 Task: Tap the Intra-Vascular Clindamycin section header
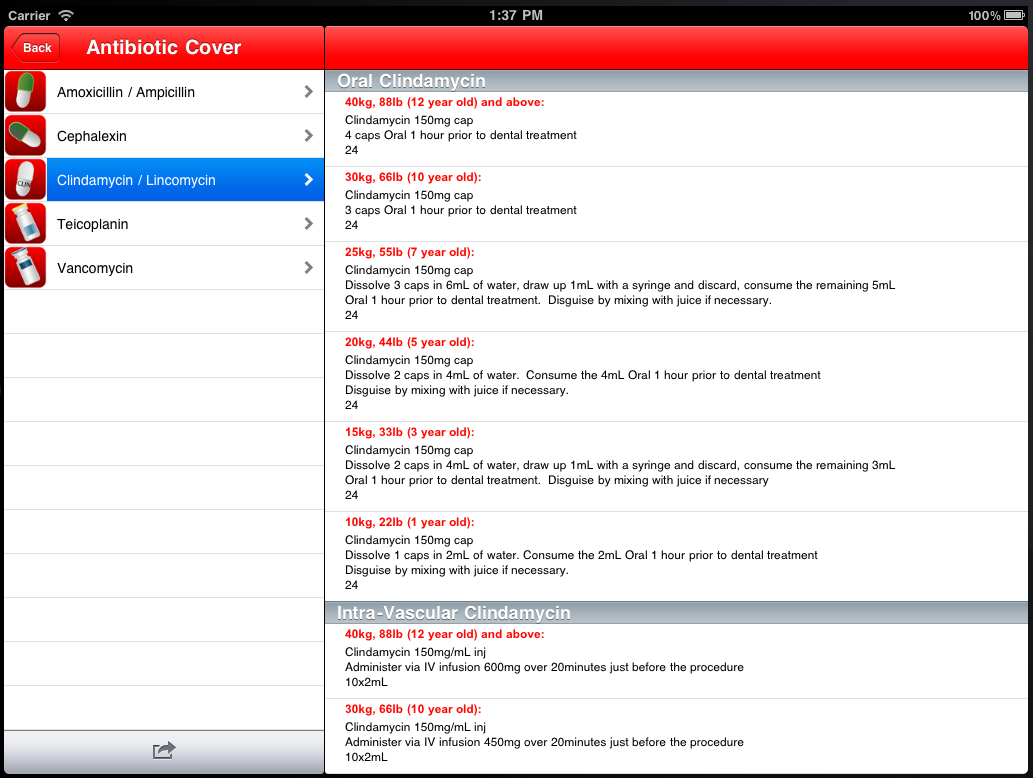676,613
